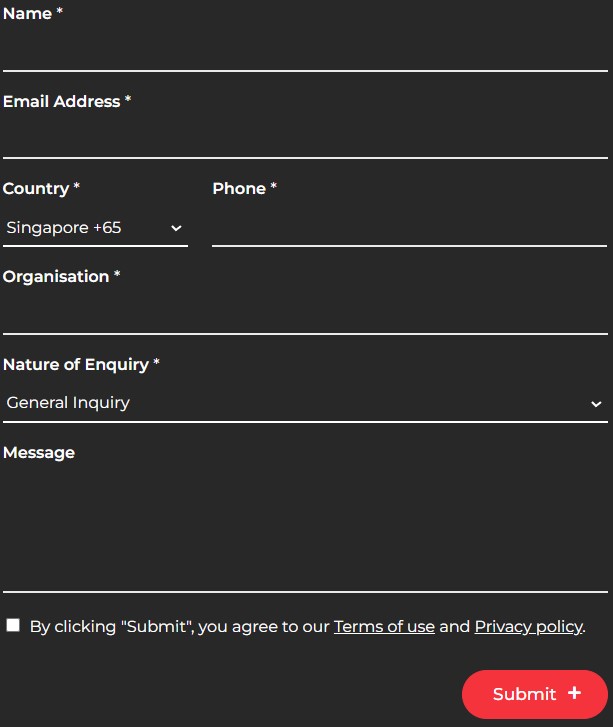Click the plus icon on Submit button
This screenshot has height=727, width=613.
click(574, 693)
